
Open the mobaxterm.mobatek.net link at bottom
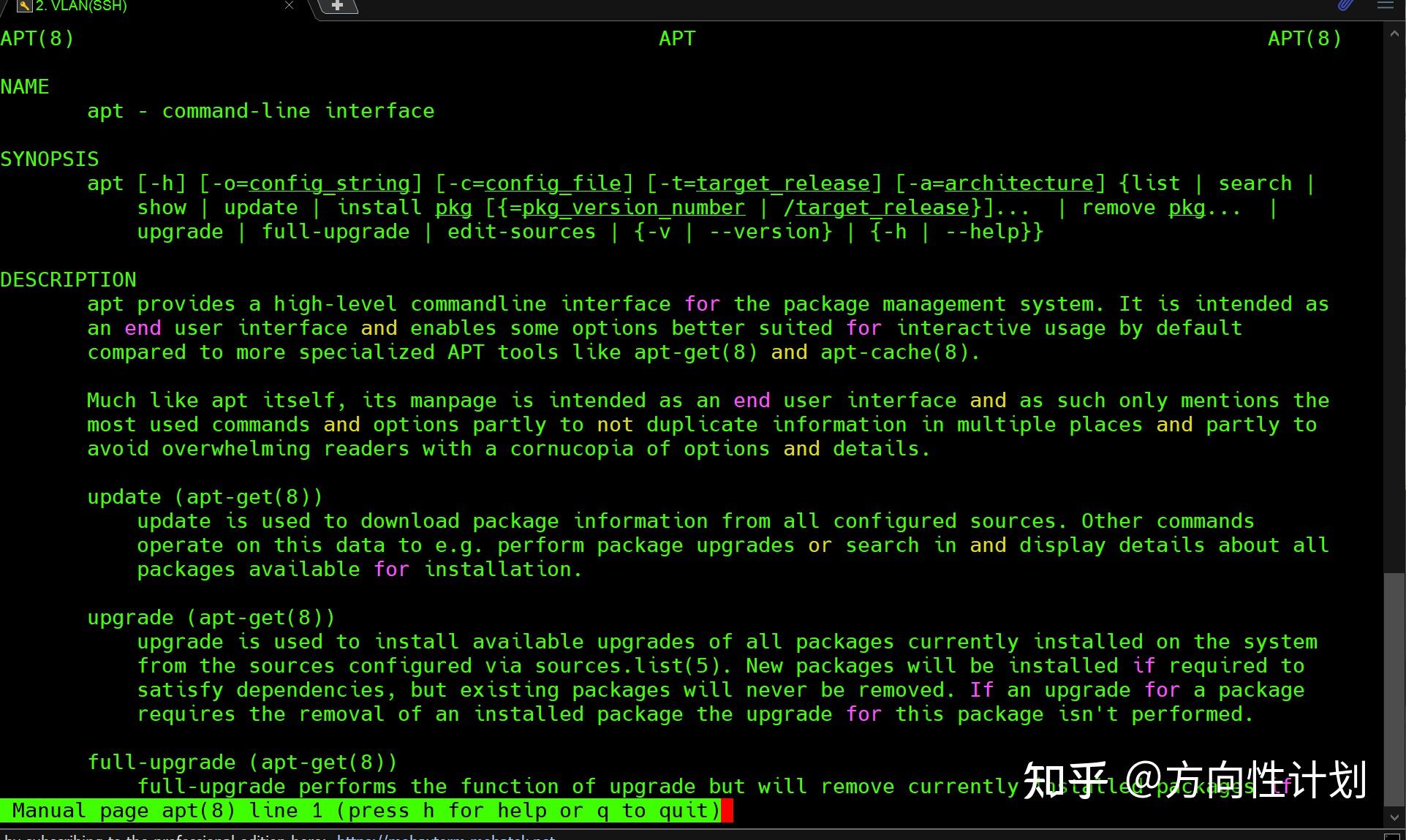coord(446,836)
